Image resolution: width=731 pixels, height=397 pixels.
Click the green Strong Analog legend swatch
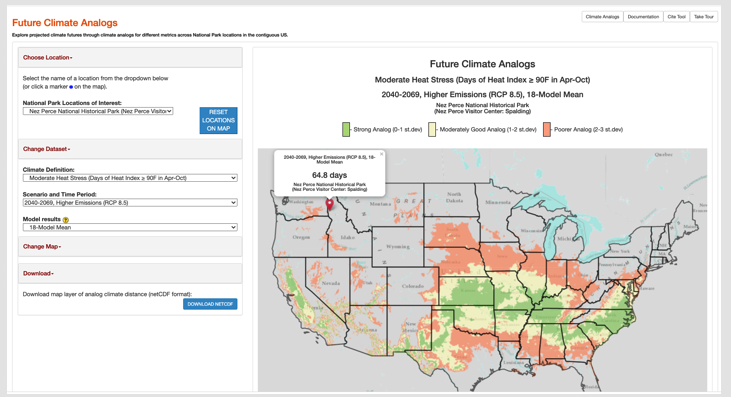point(346,130)
